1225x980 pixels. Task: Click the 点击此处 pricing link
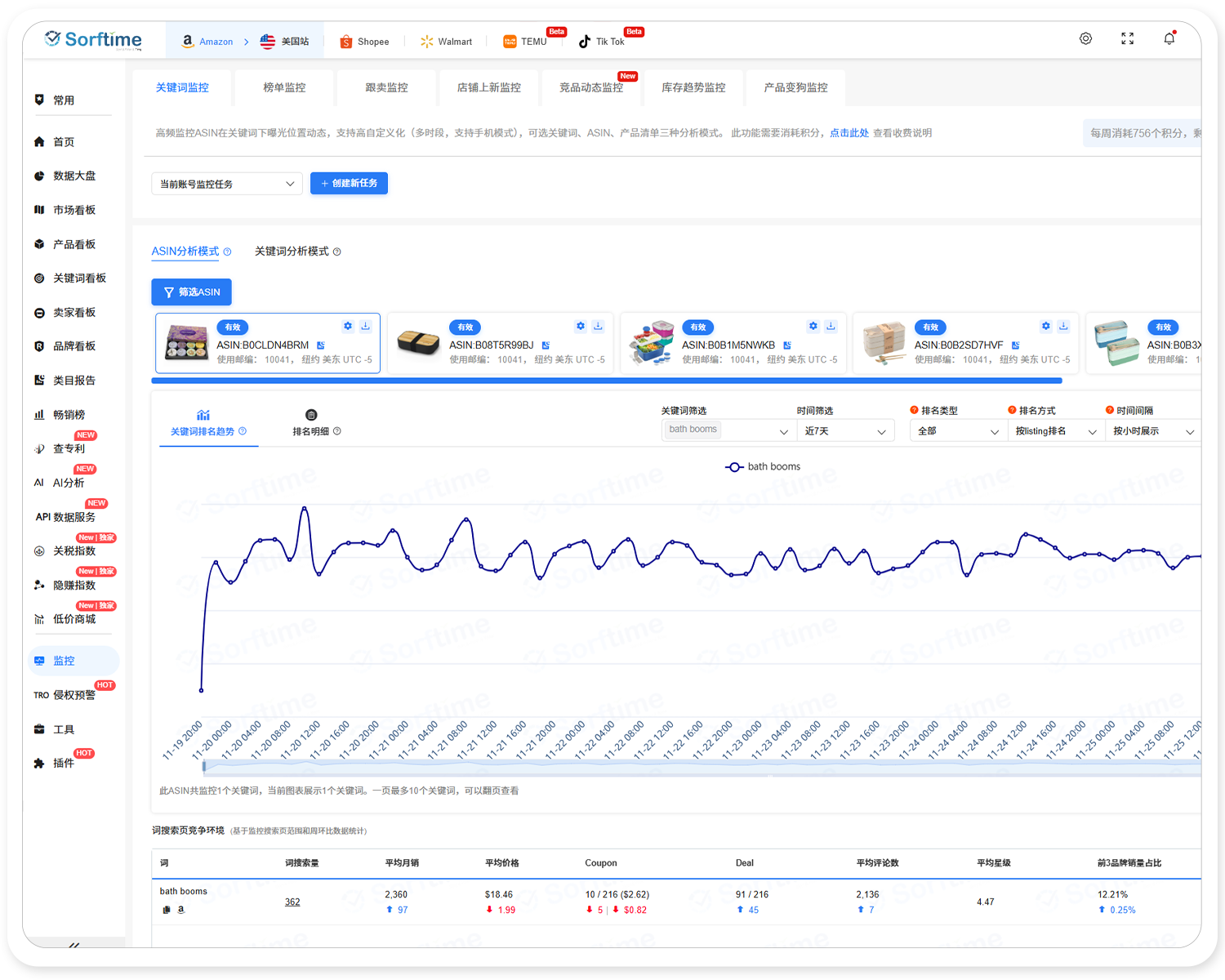[849, 132]
